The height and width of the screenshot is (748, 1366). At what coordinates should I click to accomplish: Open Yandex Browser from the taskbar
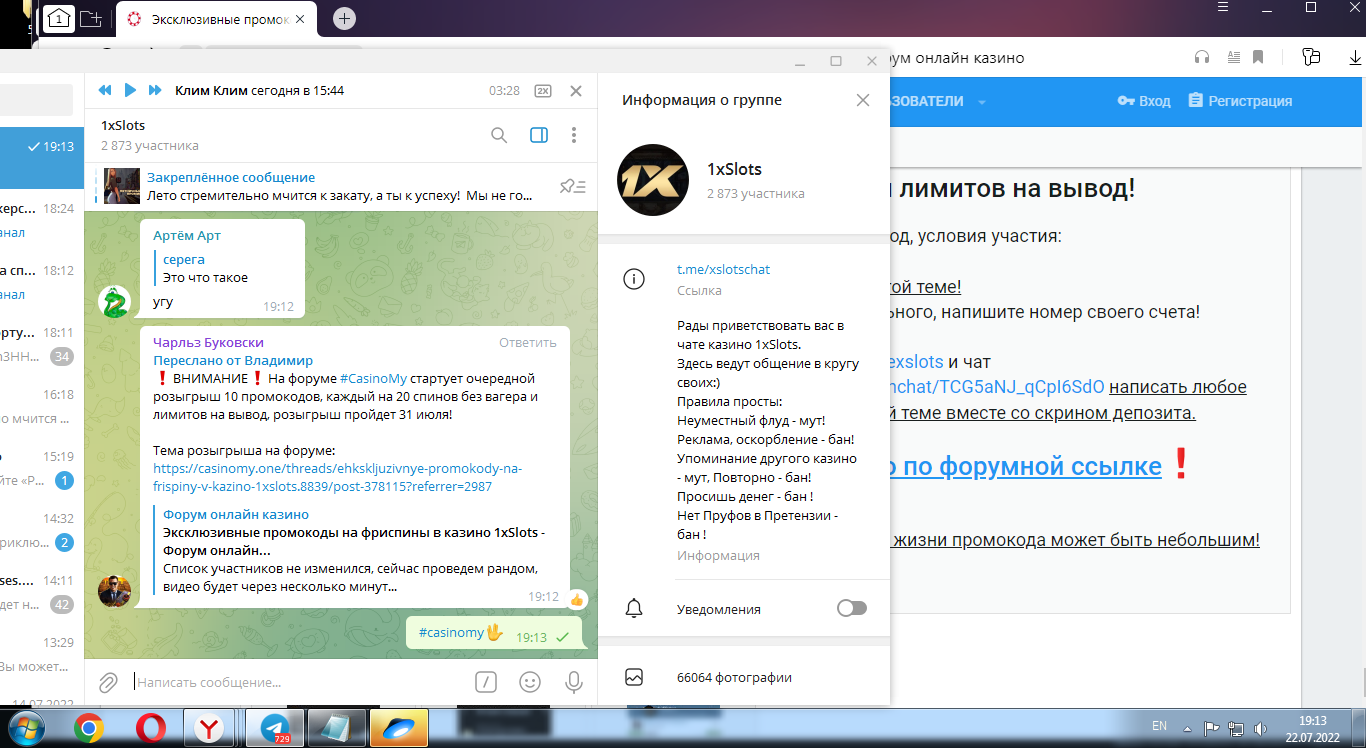[x=209, y=728]
